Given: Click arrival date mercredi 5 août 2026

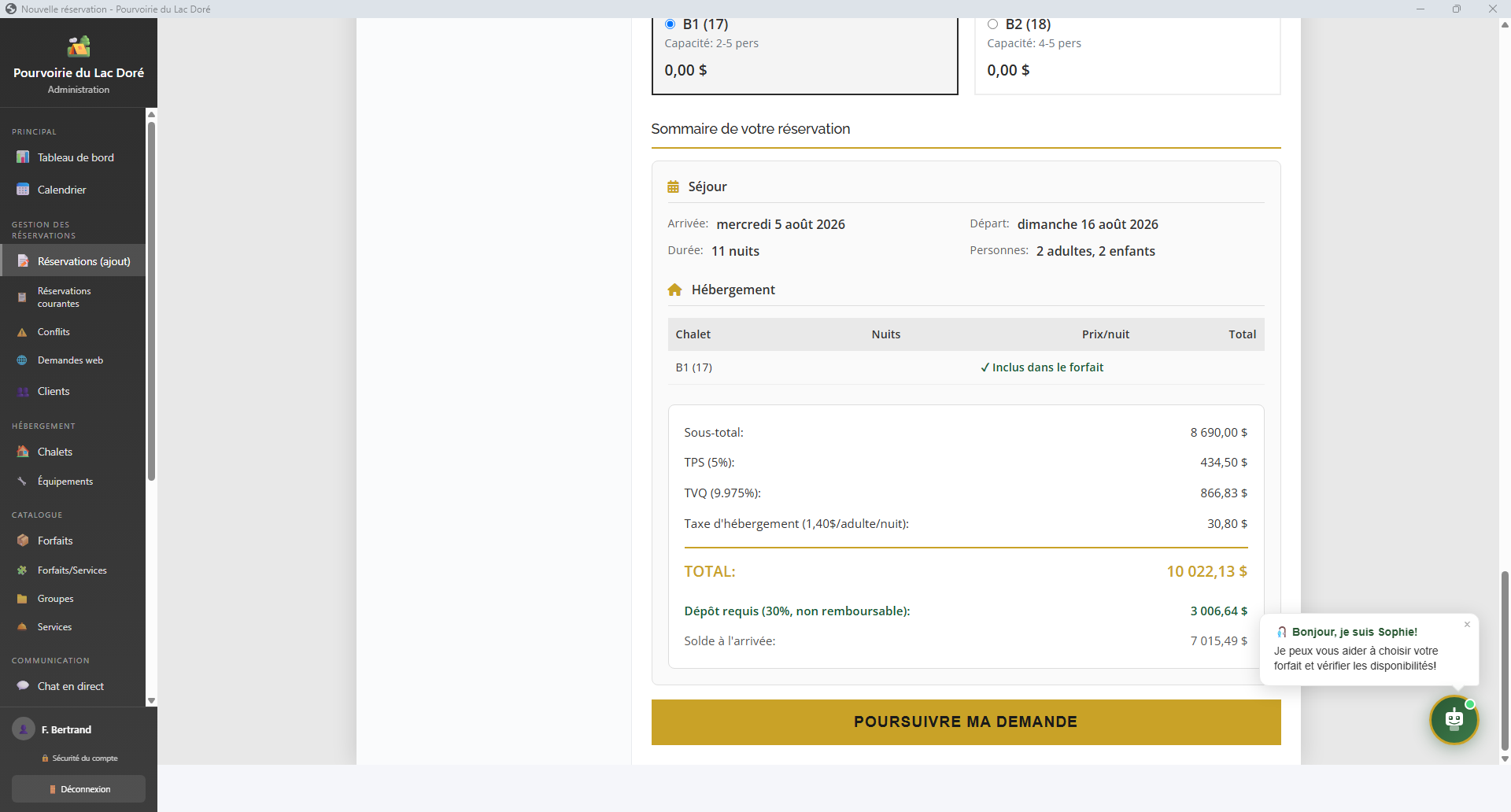Looking at the screenshot, I should [781, 224].
